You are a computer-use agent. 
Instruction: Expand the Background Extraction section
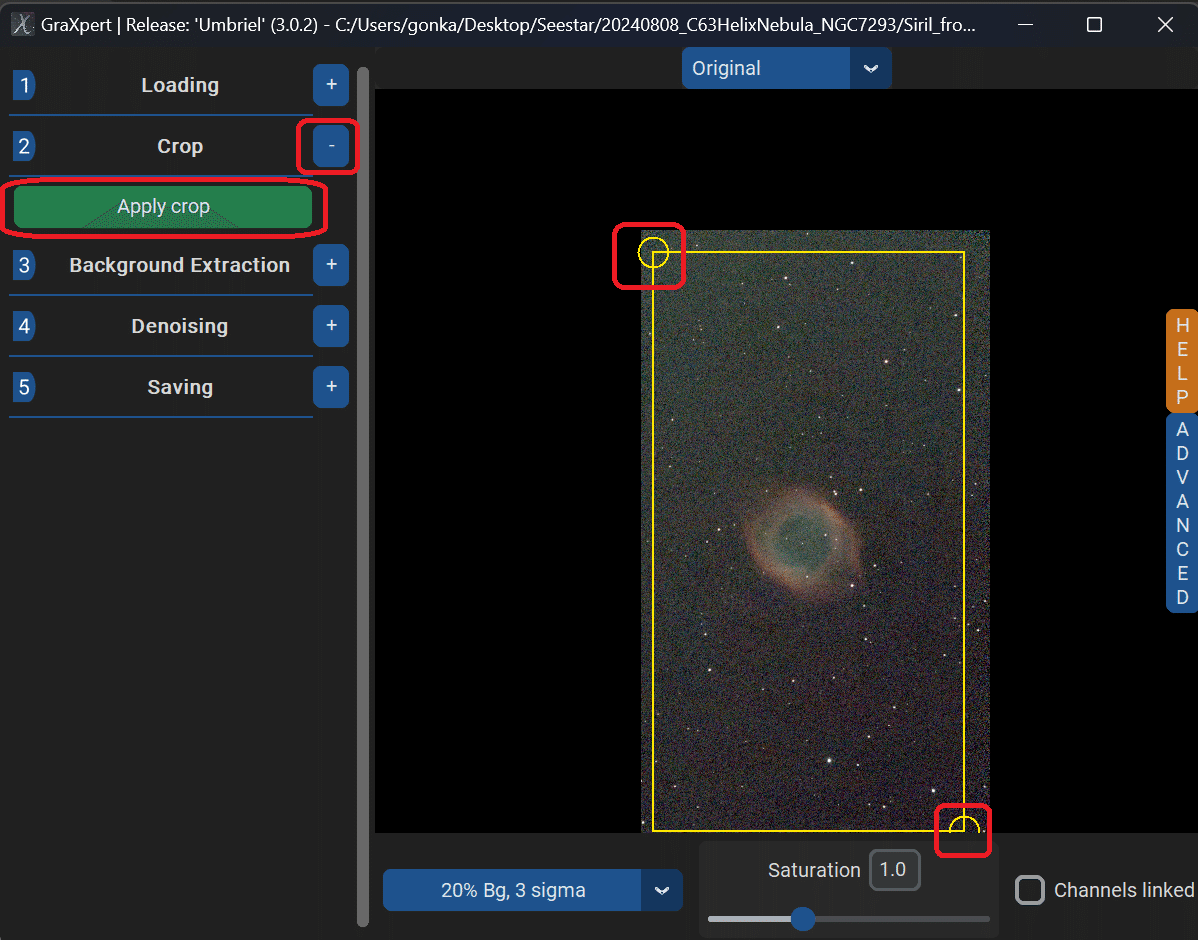tap(331, 264)
